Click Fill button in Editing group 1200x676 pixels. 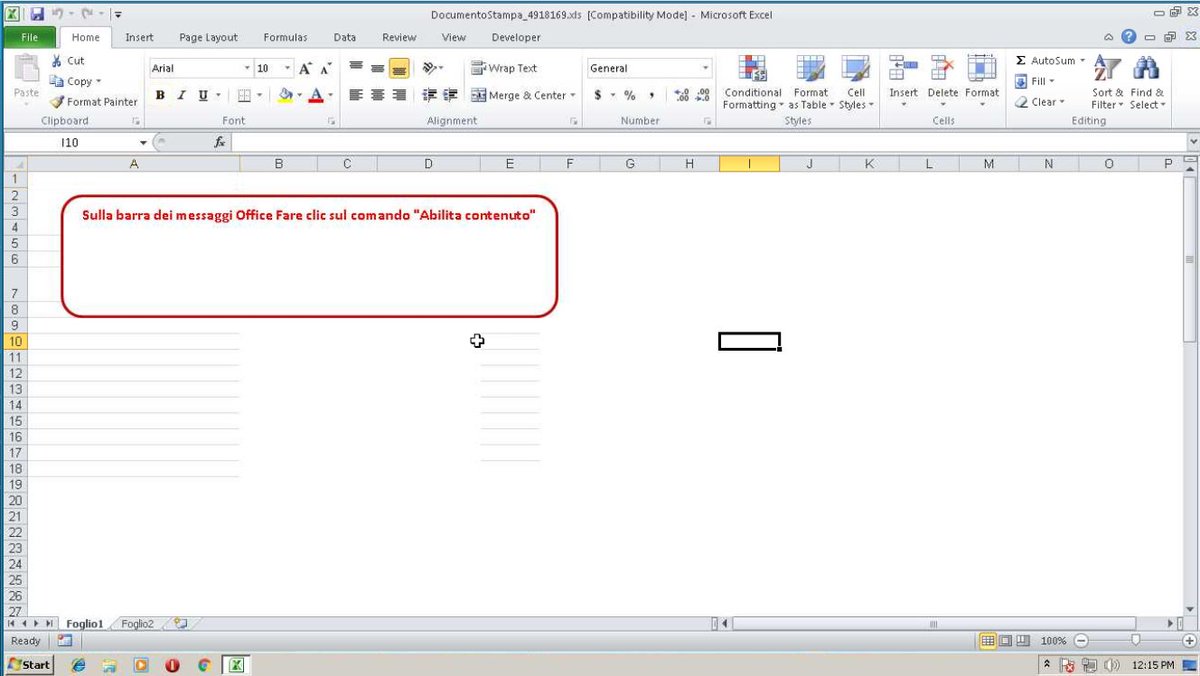(x=1035, y=81)
